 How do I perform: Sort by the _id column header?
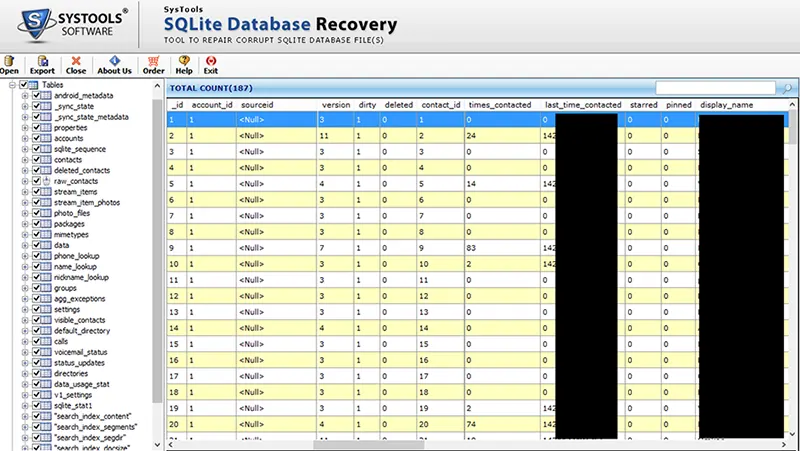tap(177, 105)
